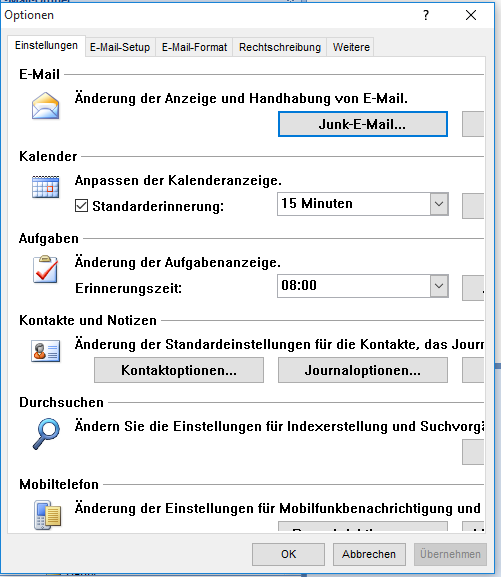Click the Abbrechen button
The image size is (501, 577).
pyautogui.click(x=369, y=554)
